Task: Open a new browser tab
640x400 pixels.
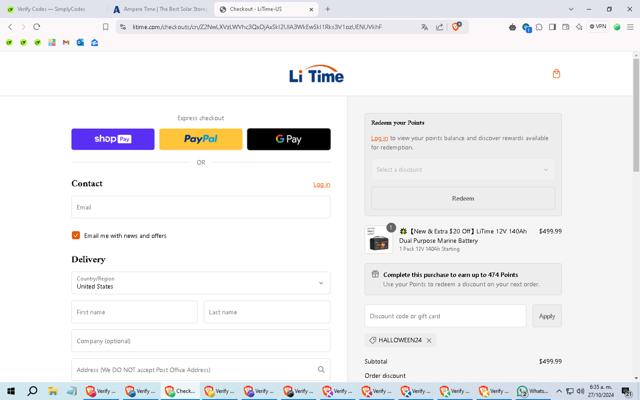Action: click(x=328, y=9)
